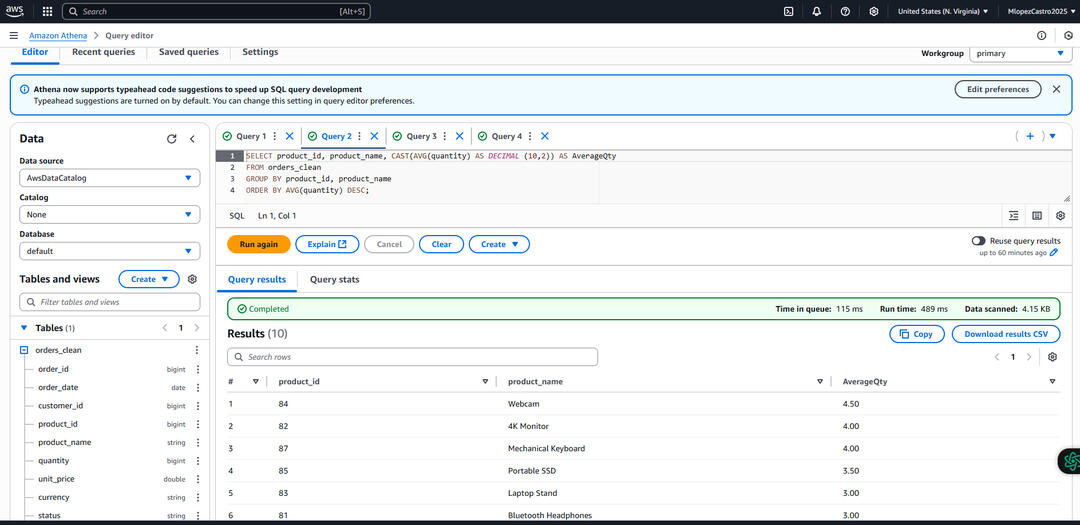
Task: Click the format query icon
Action: pyautogui.click(x=1014, y=215)
